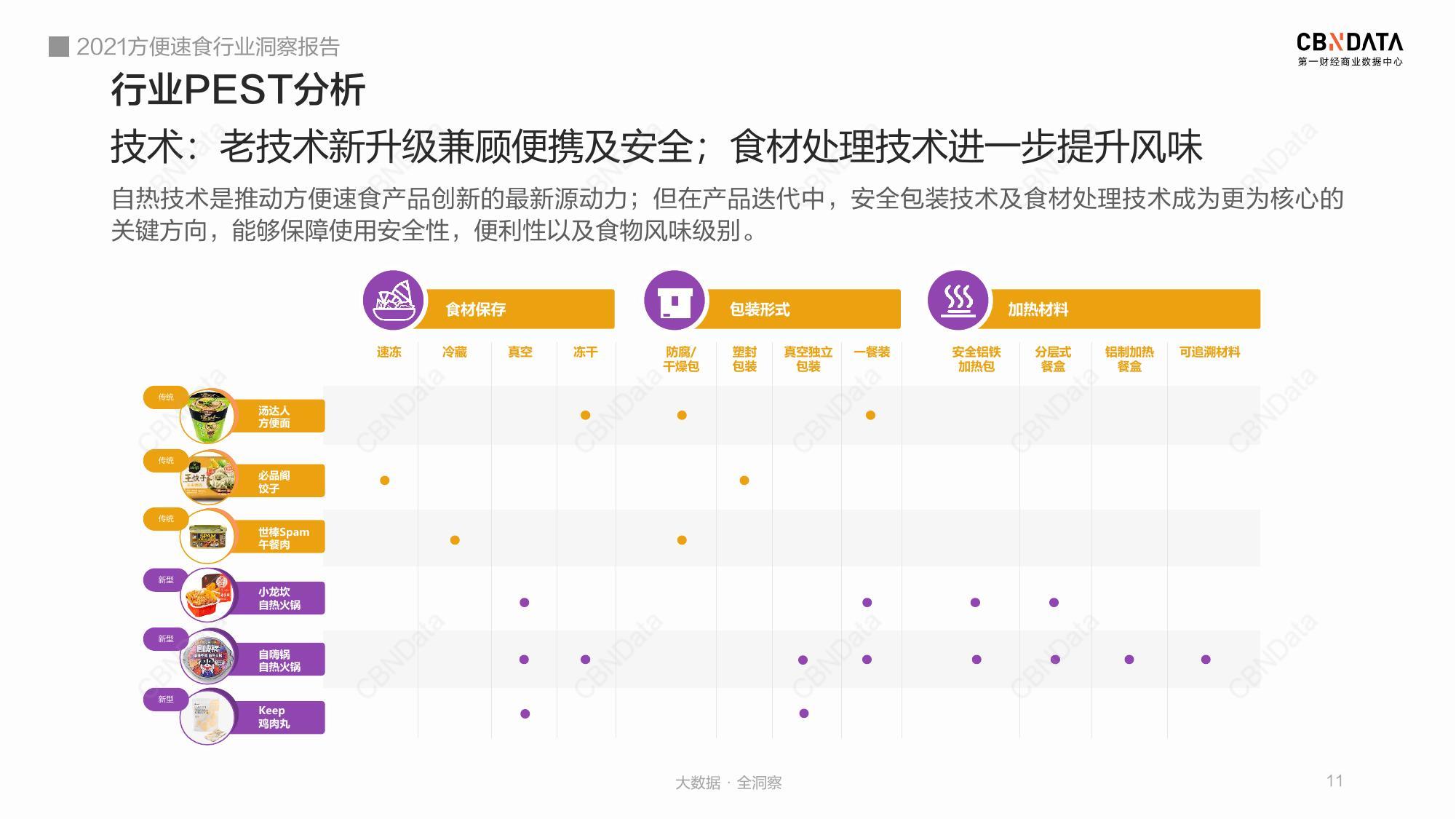Screen dimensions: 1456x819
Task: Click the Spam dot under 冷藏
Action: coord(455,540)
